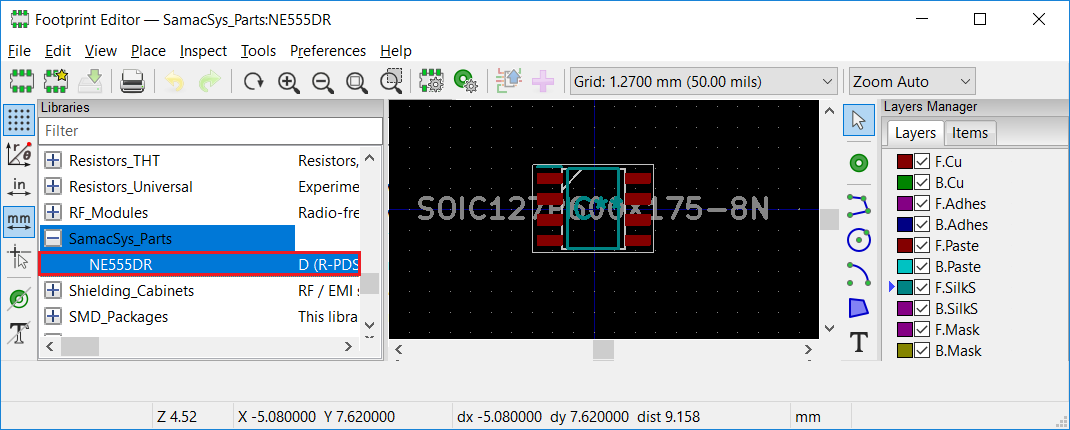Toggle B.Cu layer visibility checkbox

click(922, 183)
